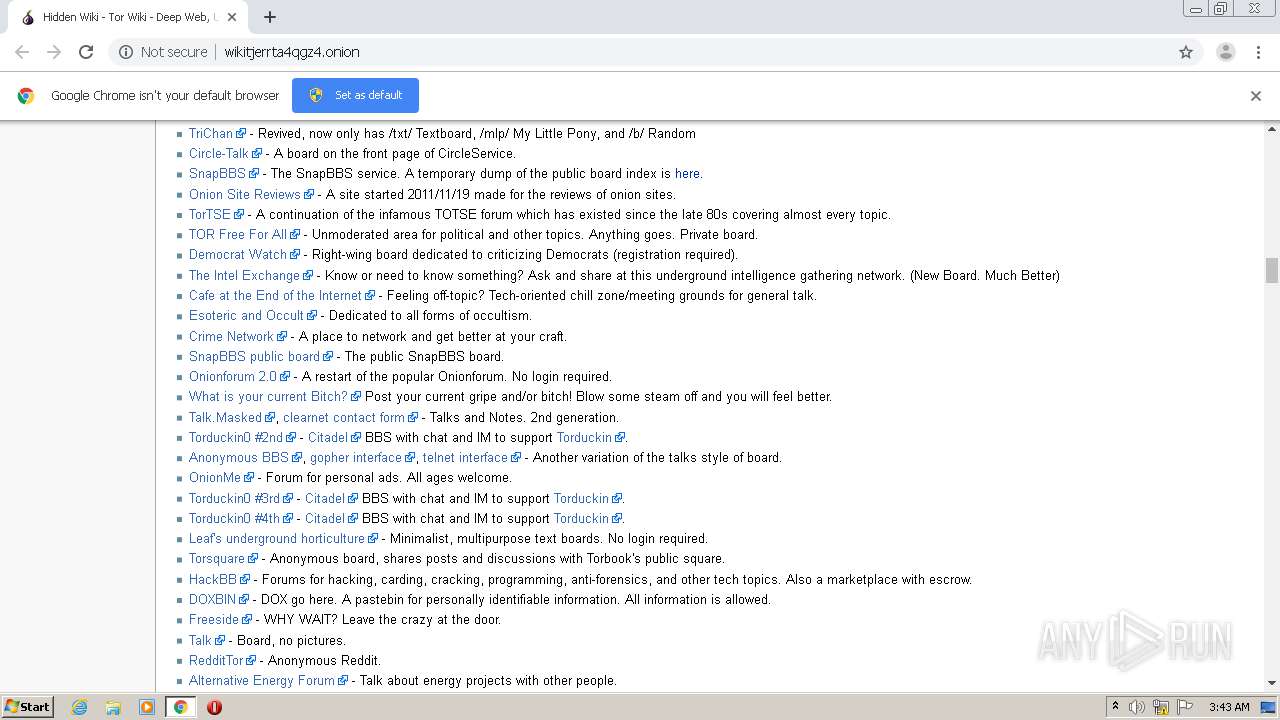Image resolution: width=1280 pixels, height=720 pixels.
Task: Open the OnionMe link
Action: click(215, 477)
